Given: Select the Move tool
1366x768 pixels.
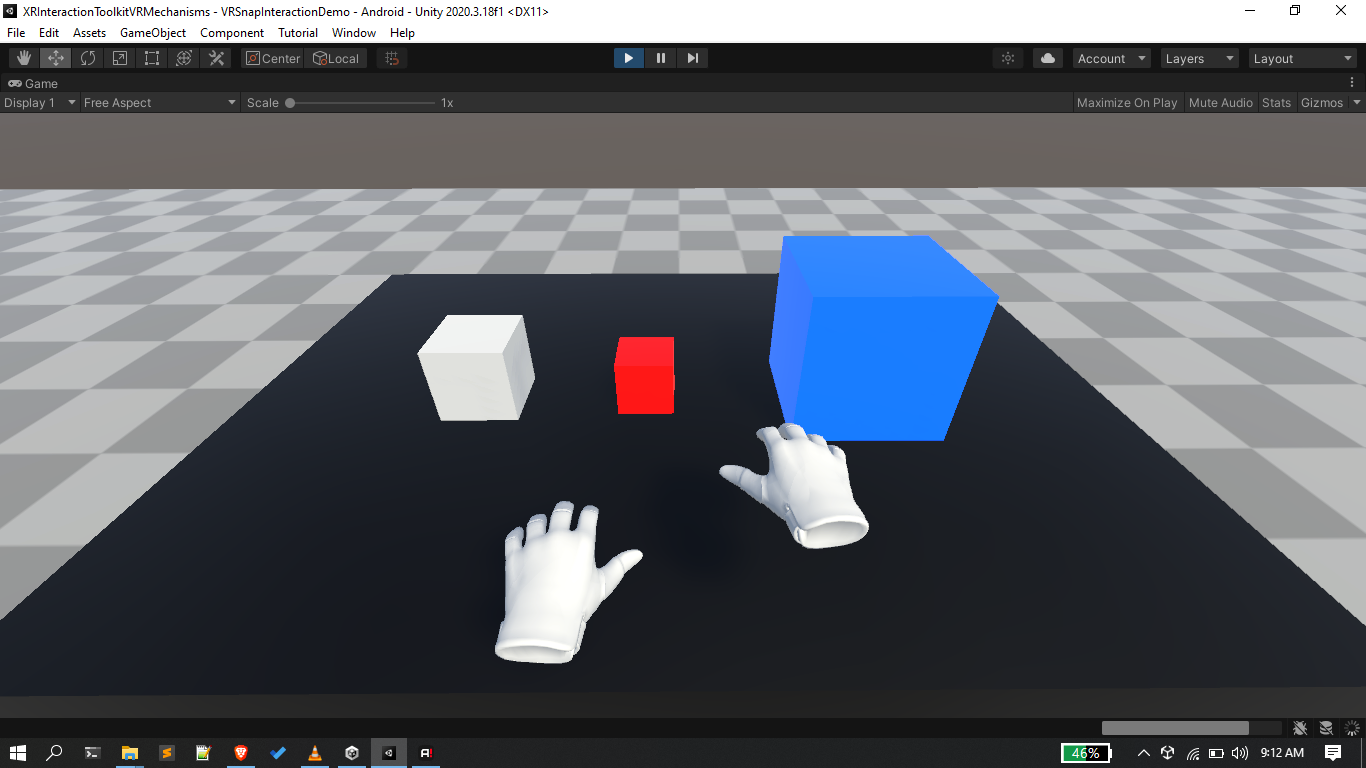Looking at the screenshot, I should (56, 58).
